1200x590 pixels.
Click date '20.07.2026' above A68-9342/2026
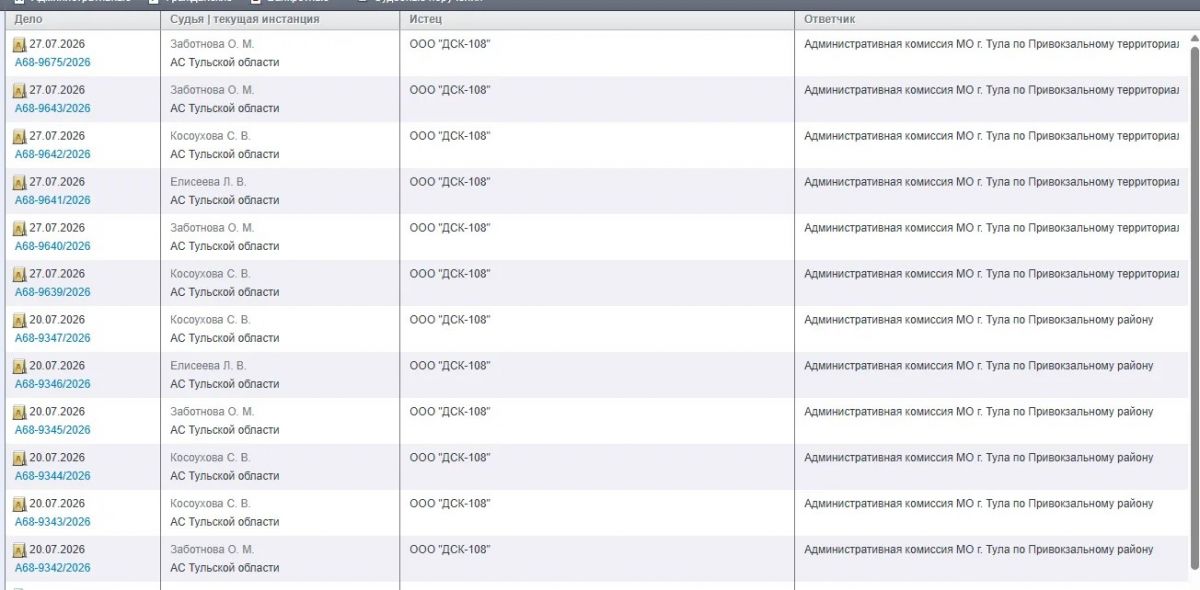pos(57,550)
